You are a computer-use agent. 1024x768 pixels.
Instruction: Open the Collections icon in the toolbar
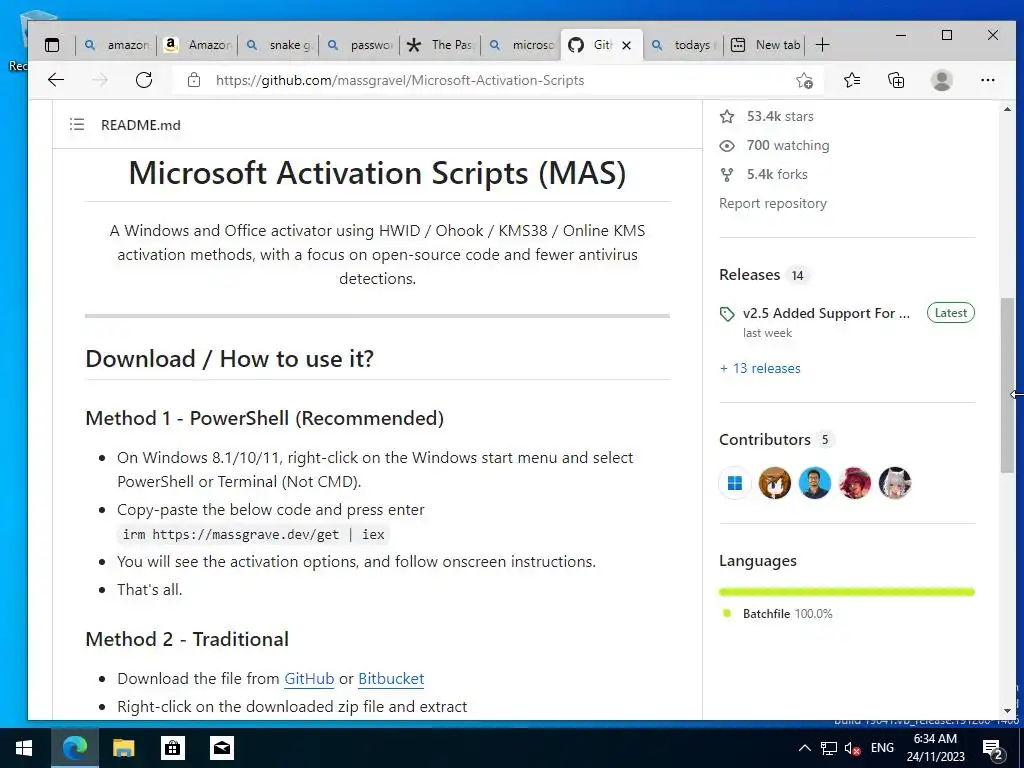click(896, 80)
